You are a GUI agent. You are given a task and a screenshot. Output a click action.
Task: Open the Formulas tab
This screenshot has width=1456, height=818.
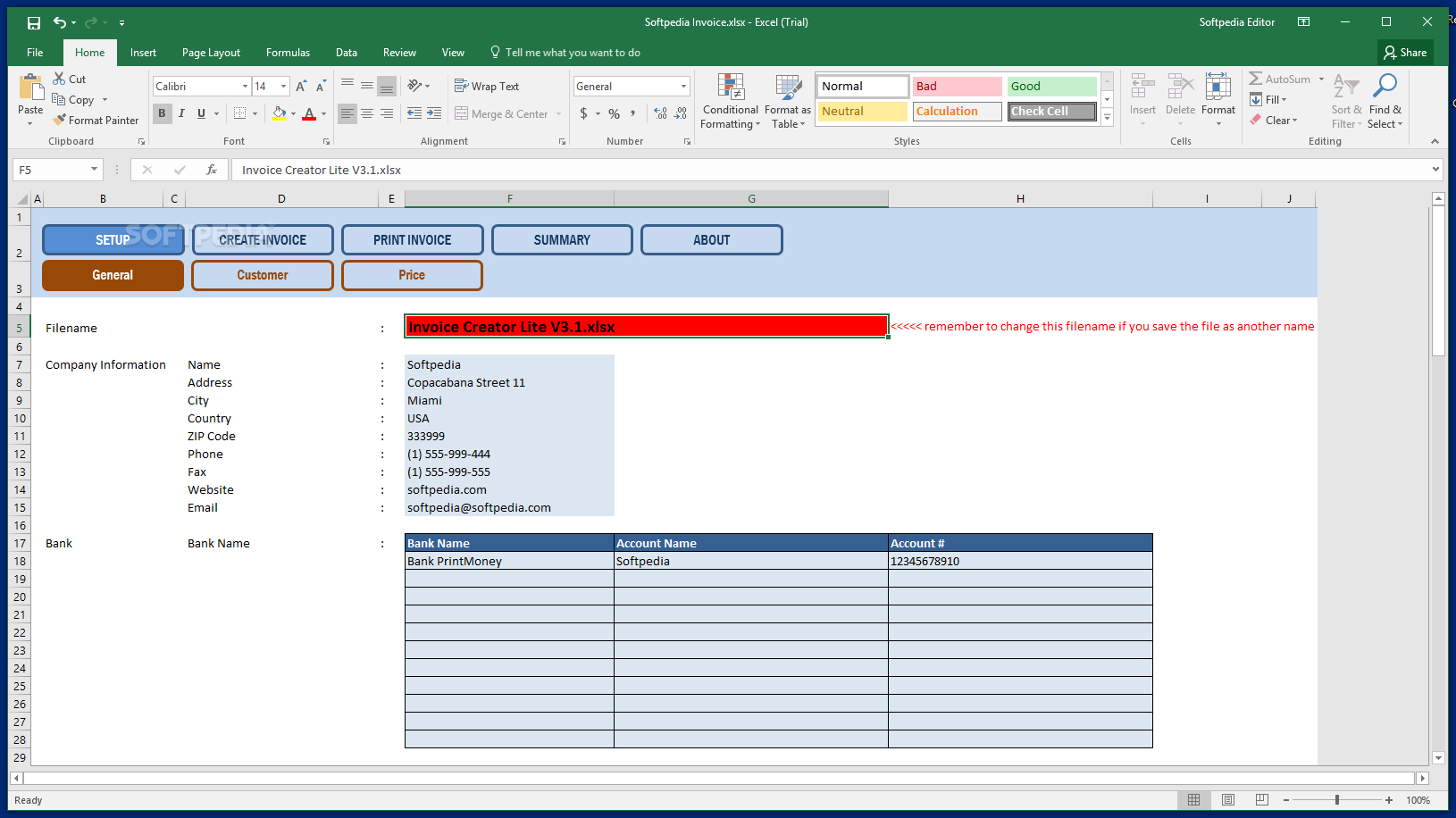pos(288,53)
